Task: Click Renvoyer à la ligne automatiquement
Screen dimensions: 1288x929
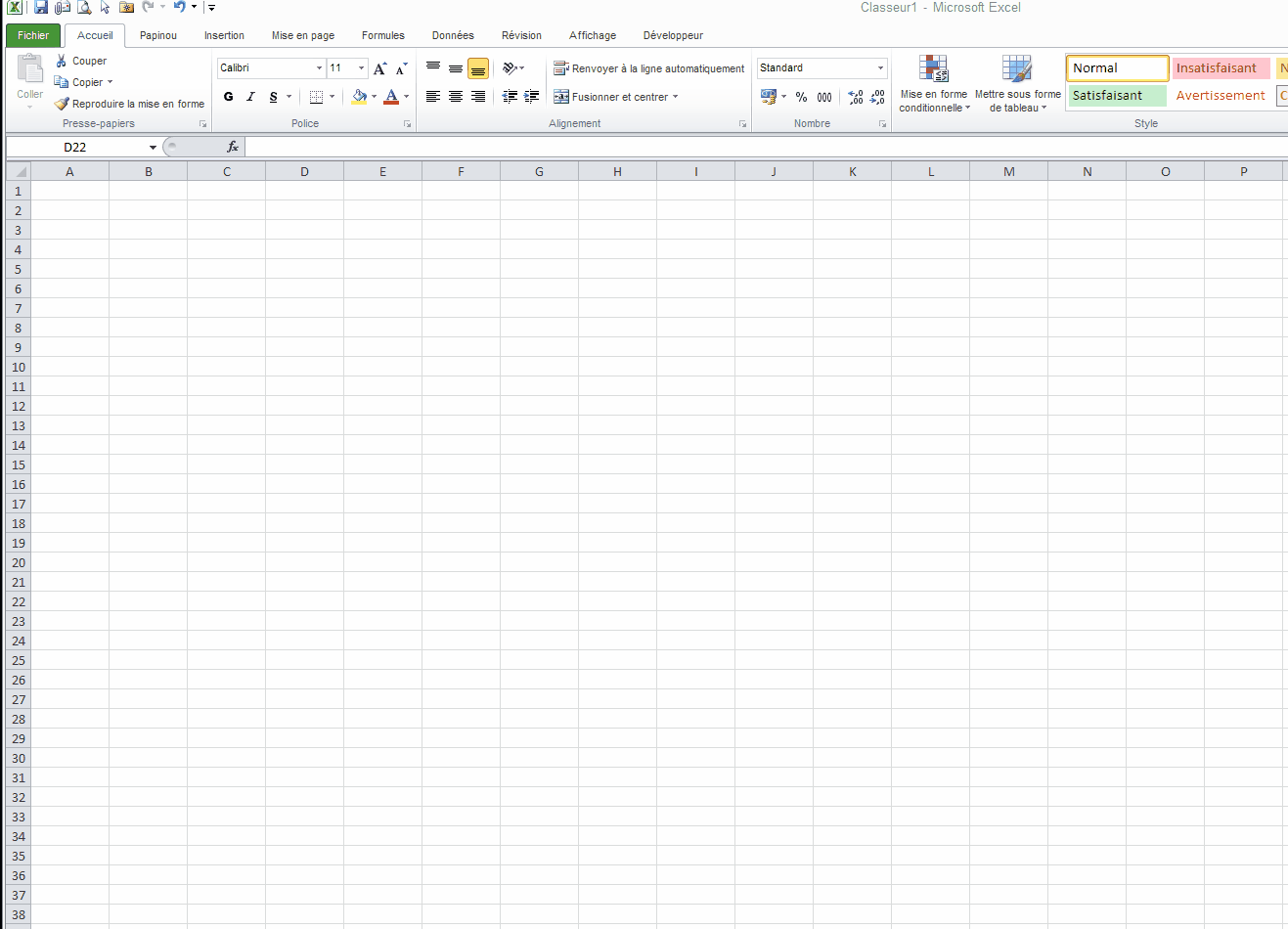Action: pos(649,68)
